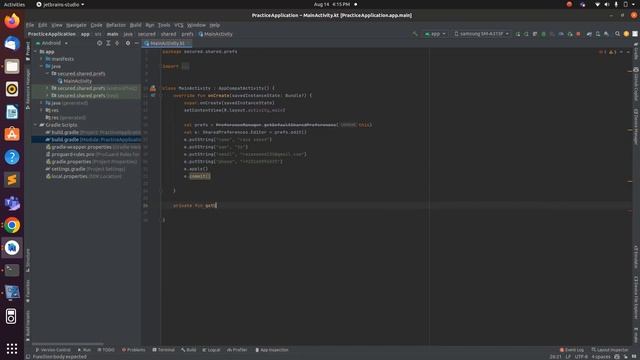Viewport: 640px width, 360px height.
Task: Open the File menu
Action: click(30, 25)
